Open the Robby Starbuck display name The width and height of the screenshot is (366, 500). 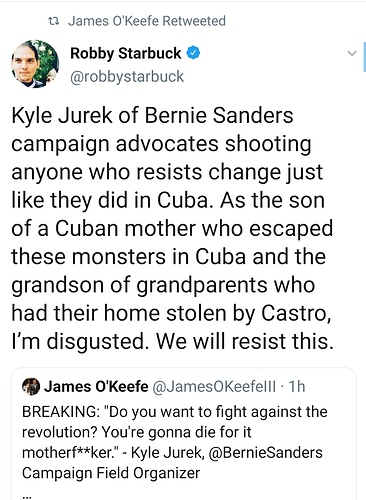(126, 54)
